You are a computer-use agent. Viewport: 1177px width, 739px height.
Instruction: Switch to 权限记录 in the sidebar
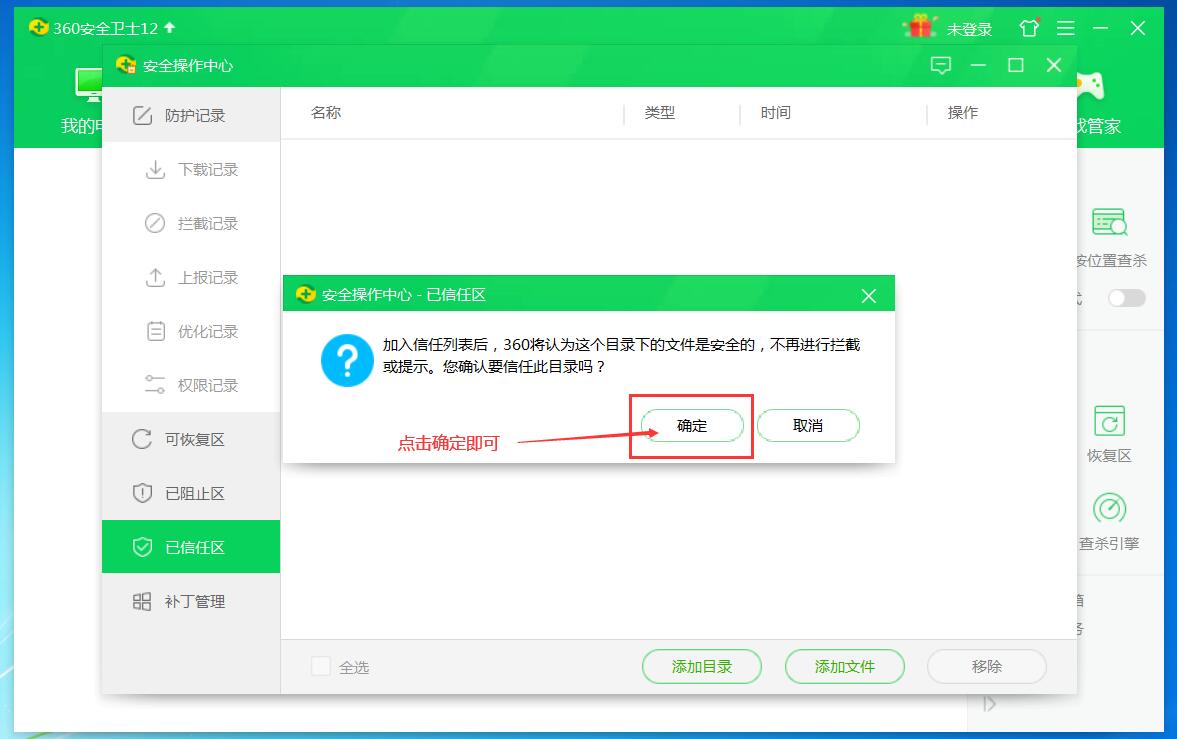tap(191, 385)
